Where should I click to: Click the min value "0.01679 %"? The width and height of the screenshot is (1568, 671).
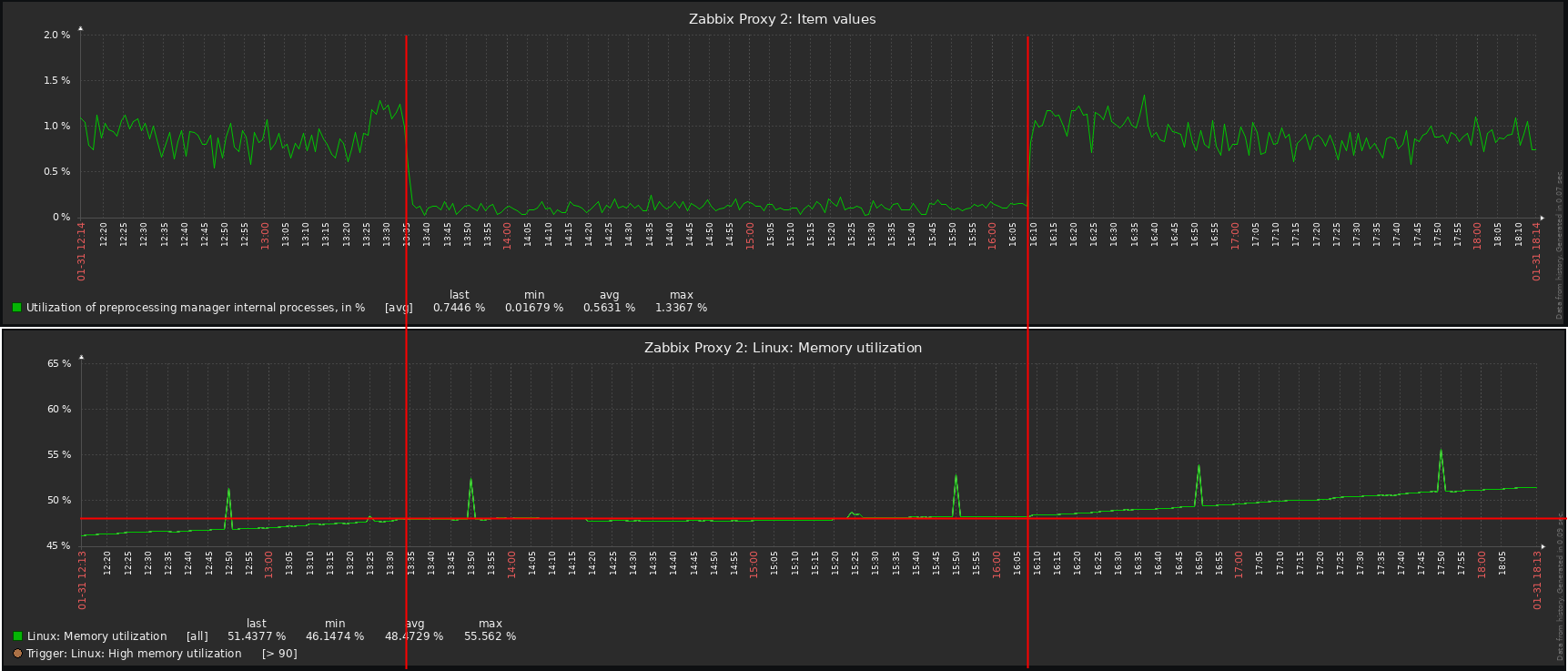[x=534, y=308]
